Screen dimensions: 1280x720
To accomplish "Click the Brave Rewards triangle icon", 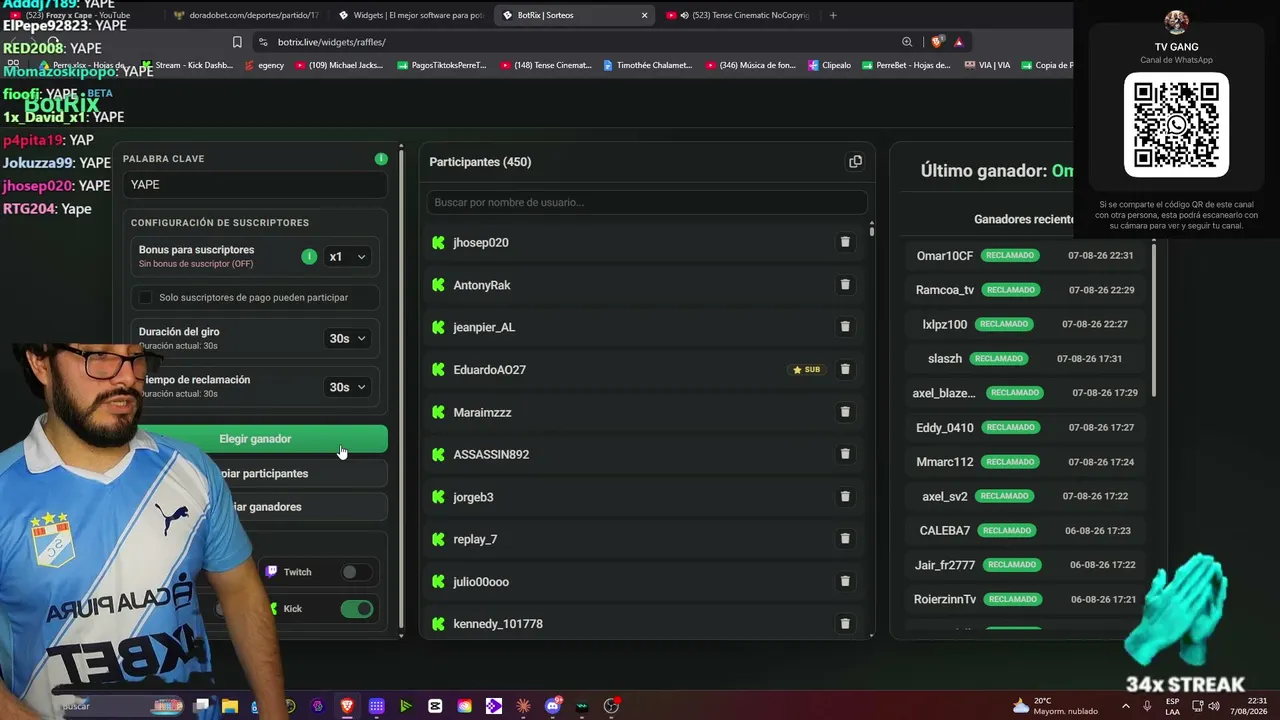I will [x=958, y=42].
